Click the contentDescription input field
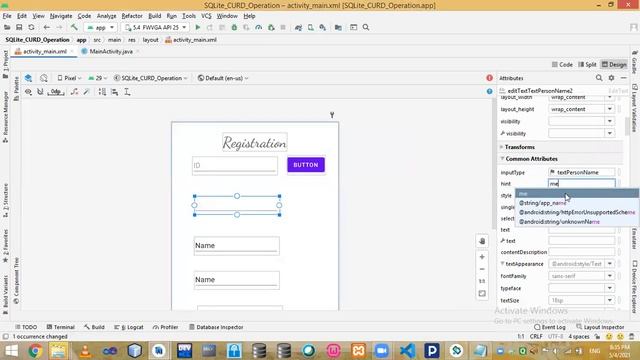The height and width of the screenshot is (360, 640). tap(581, 252)
